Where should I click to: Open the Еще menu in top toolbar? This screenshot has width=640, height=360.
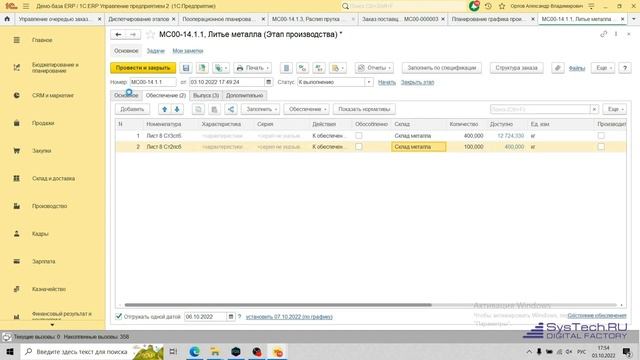tap(603, 68)
